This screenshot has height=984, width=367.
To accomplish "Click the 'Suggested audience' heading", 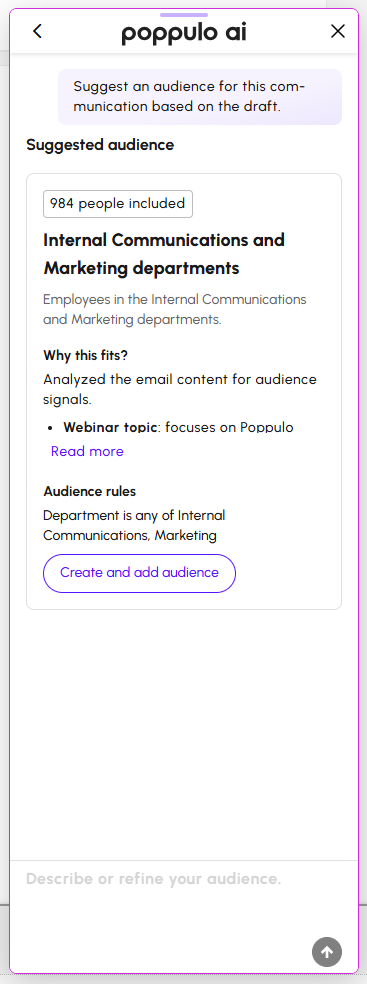I will tap(100, 145).
